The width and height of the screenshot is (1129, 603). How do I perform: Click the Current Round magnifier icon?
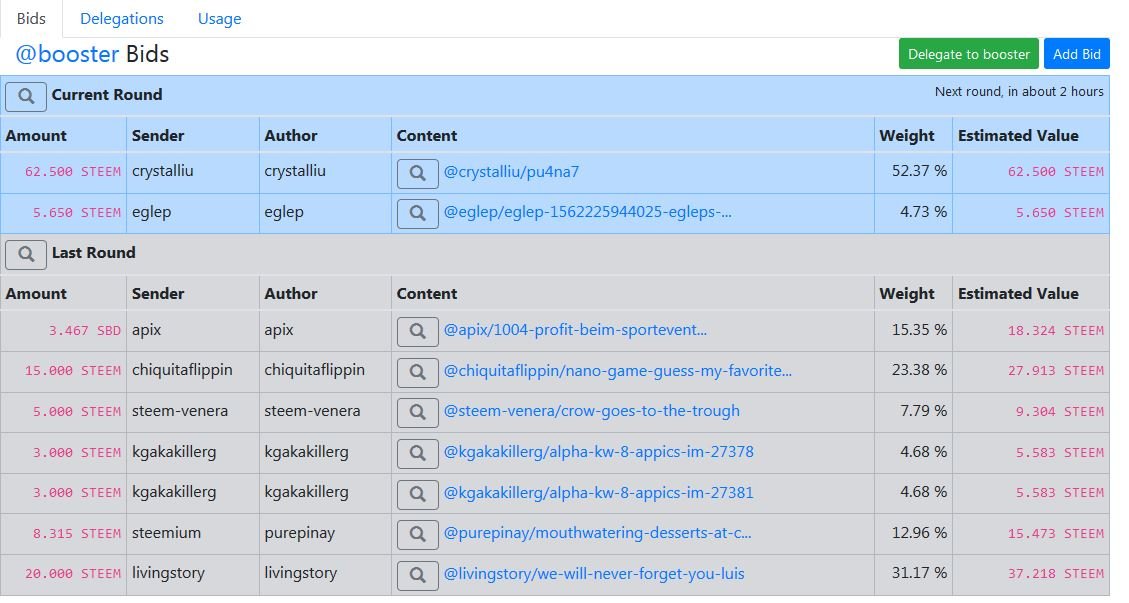point(26,97)
